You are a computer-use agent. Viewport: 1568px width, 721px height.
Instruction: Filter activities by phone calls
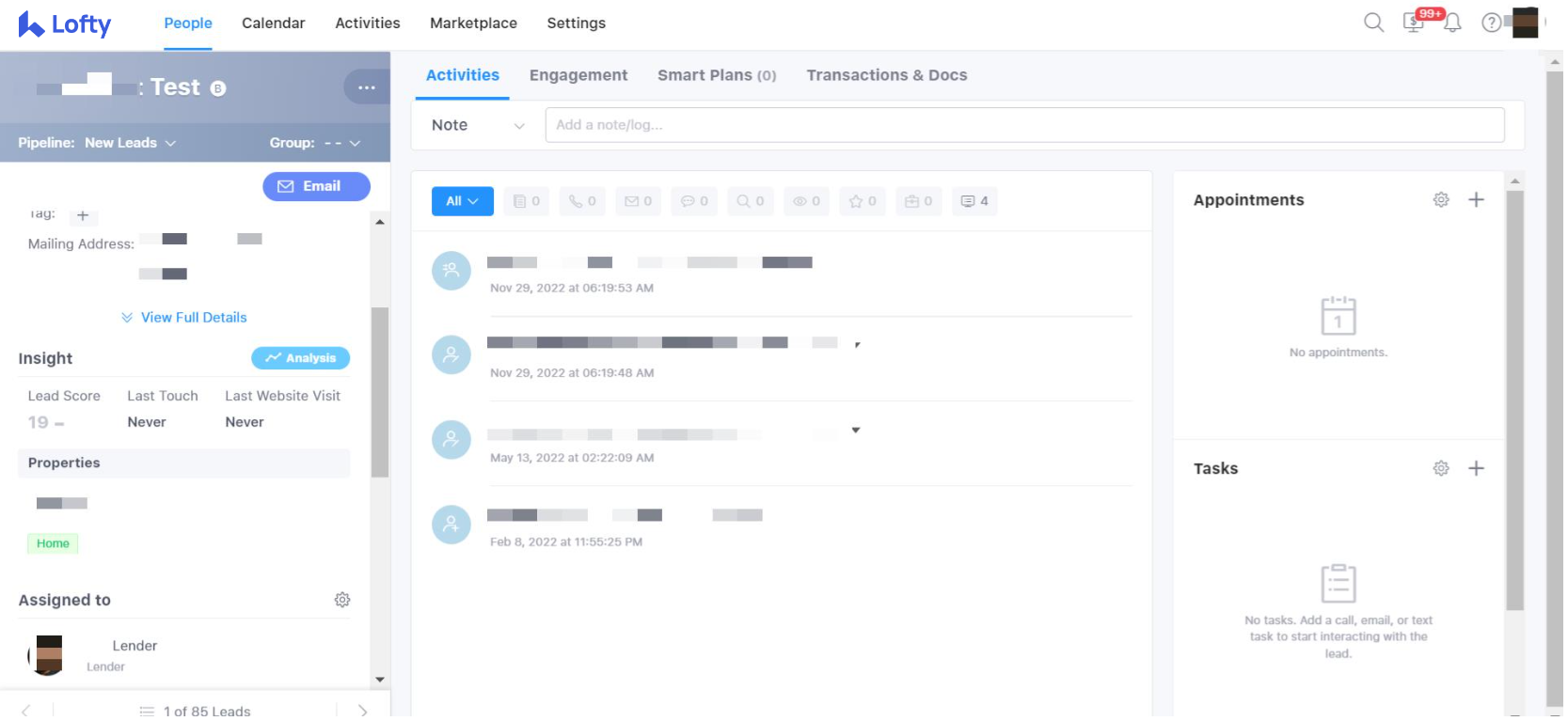point(582,201)
